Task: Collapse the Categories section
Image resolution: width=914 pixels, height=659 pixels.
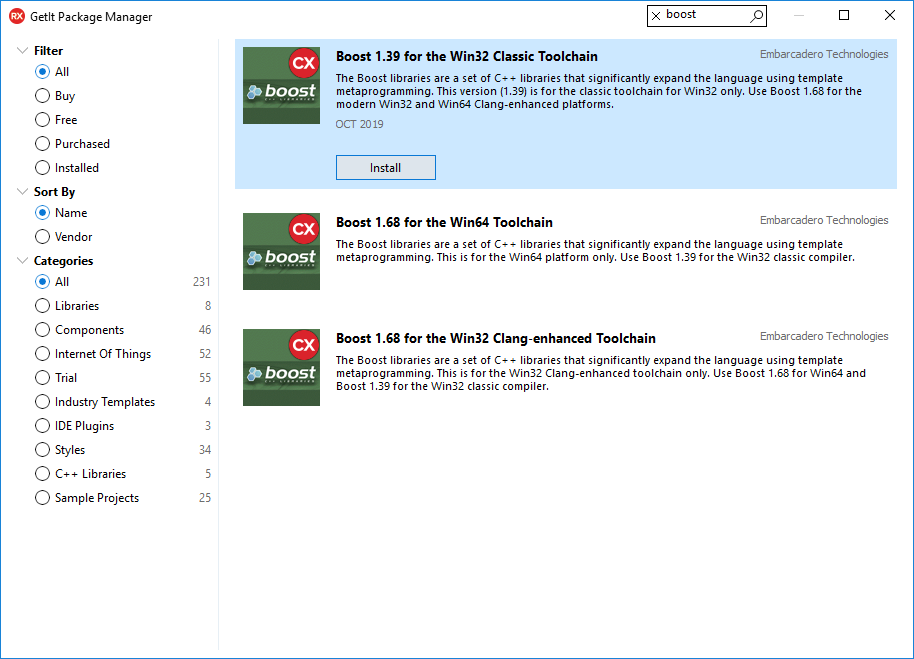Action: (x=22, y=260)
